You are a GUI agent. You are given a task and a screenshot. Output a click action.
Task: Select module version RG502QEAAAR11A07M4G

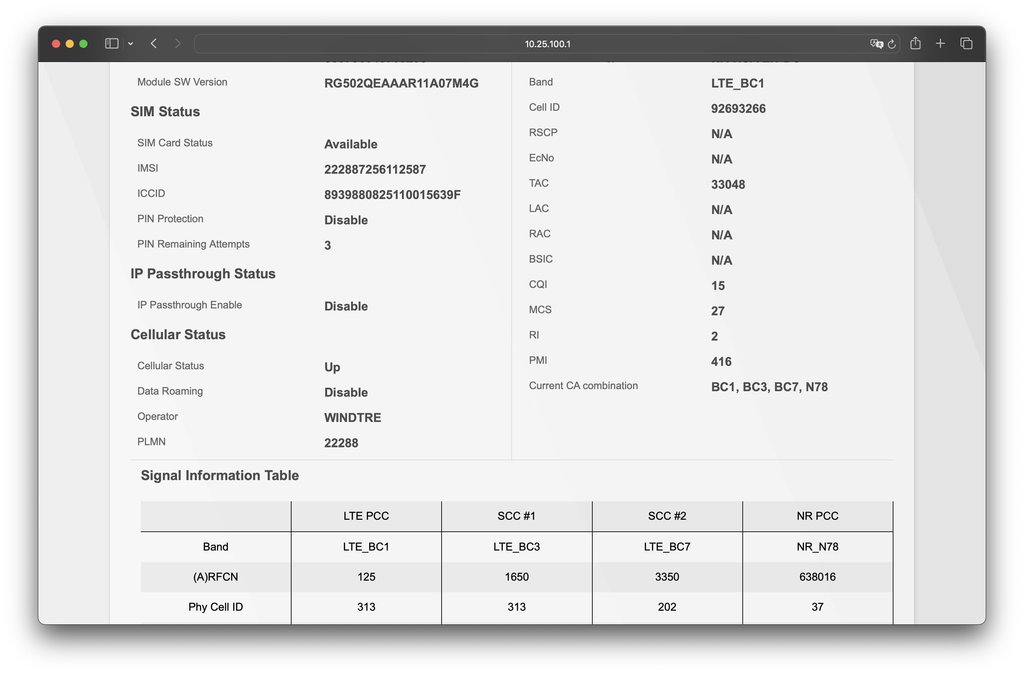(401, 83)
